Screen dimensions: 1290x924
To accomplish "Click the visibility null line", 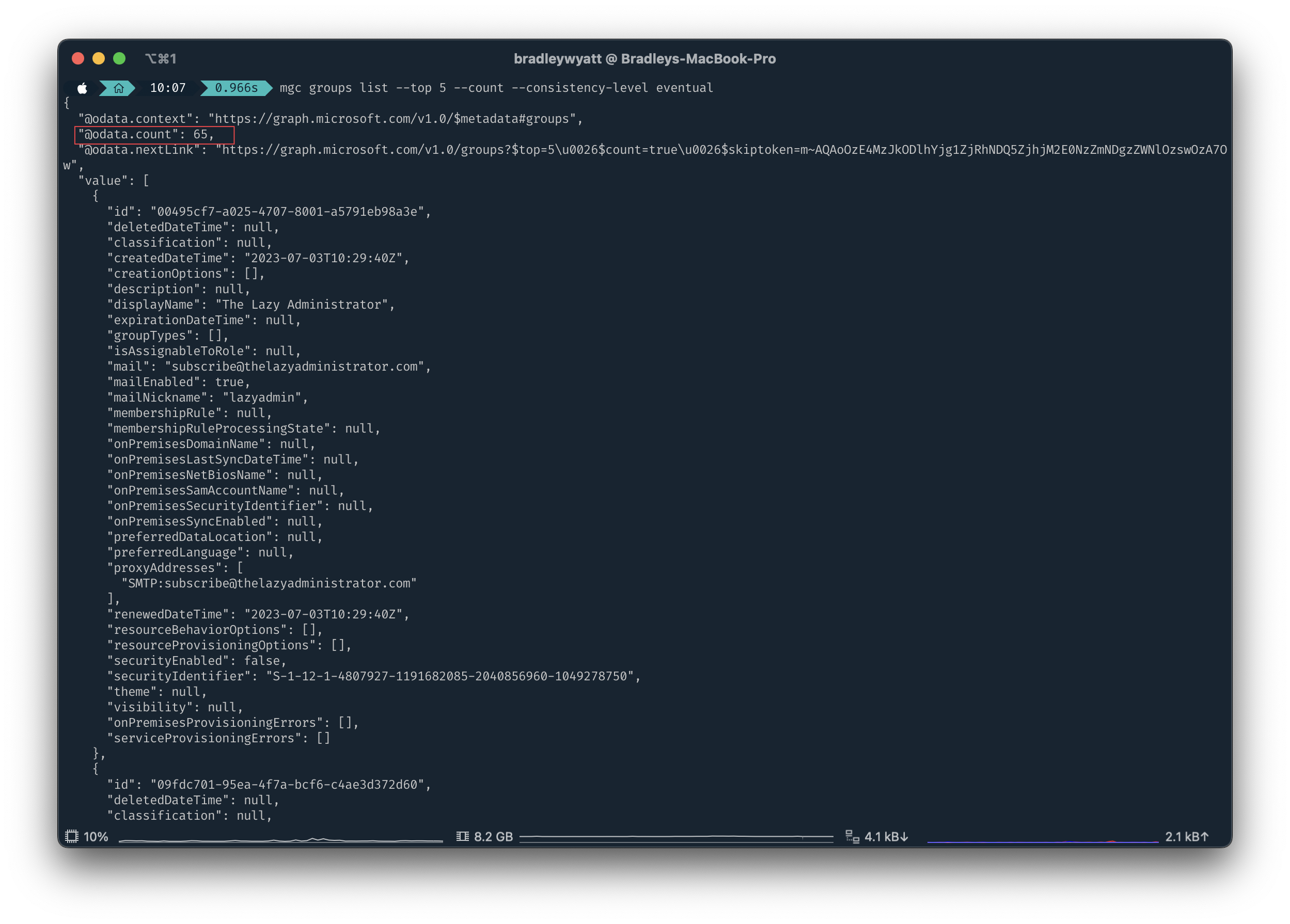I will pyautogui.click(x=175, y=707).
